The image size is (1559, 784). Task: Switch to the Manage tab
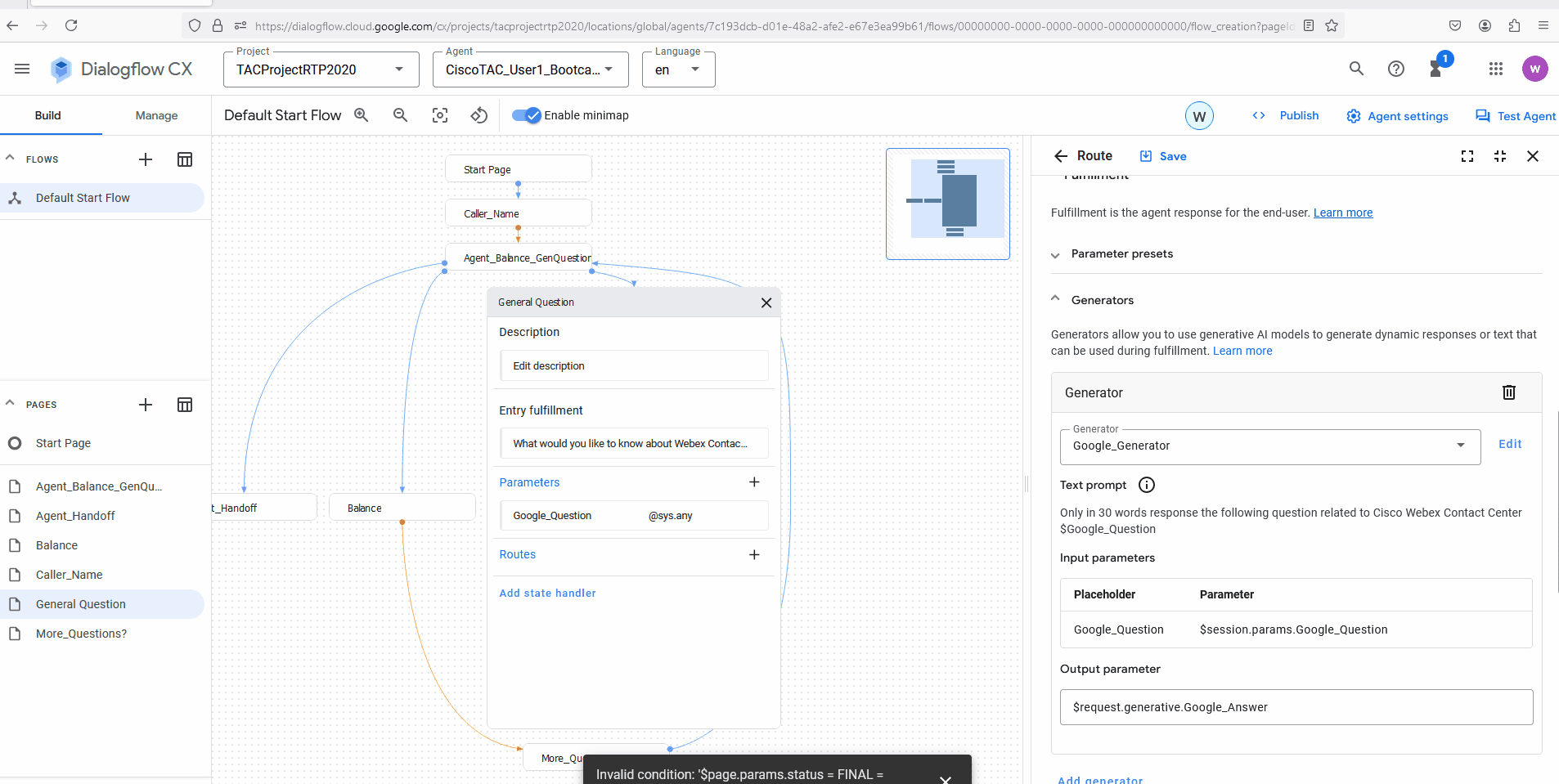point(157,115)
